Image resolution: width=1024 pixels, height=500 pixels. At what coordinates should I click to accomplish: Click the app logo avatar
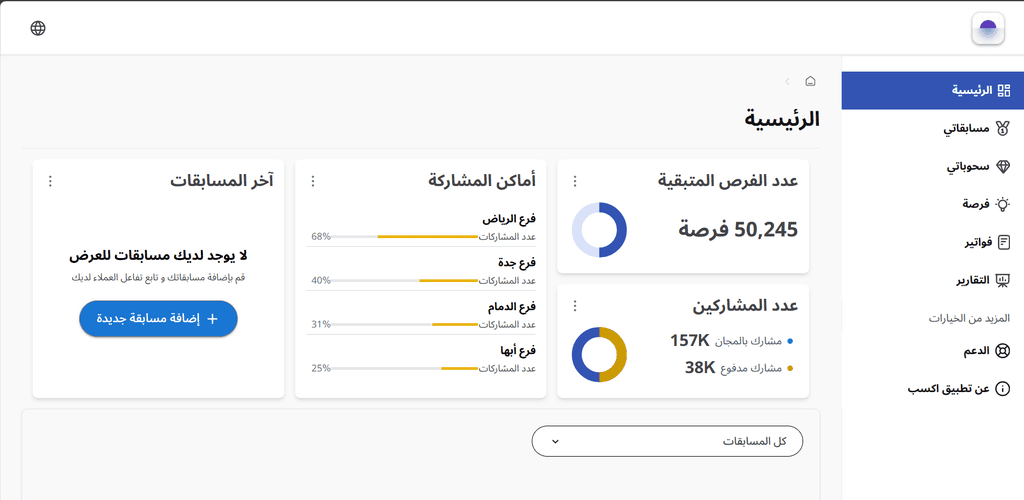click(x=987, y=28)
